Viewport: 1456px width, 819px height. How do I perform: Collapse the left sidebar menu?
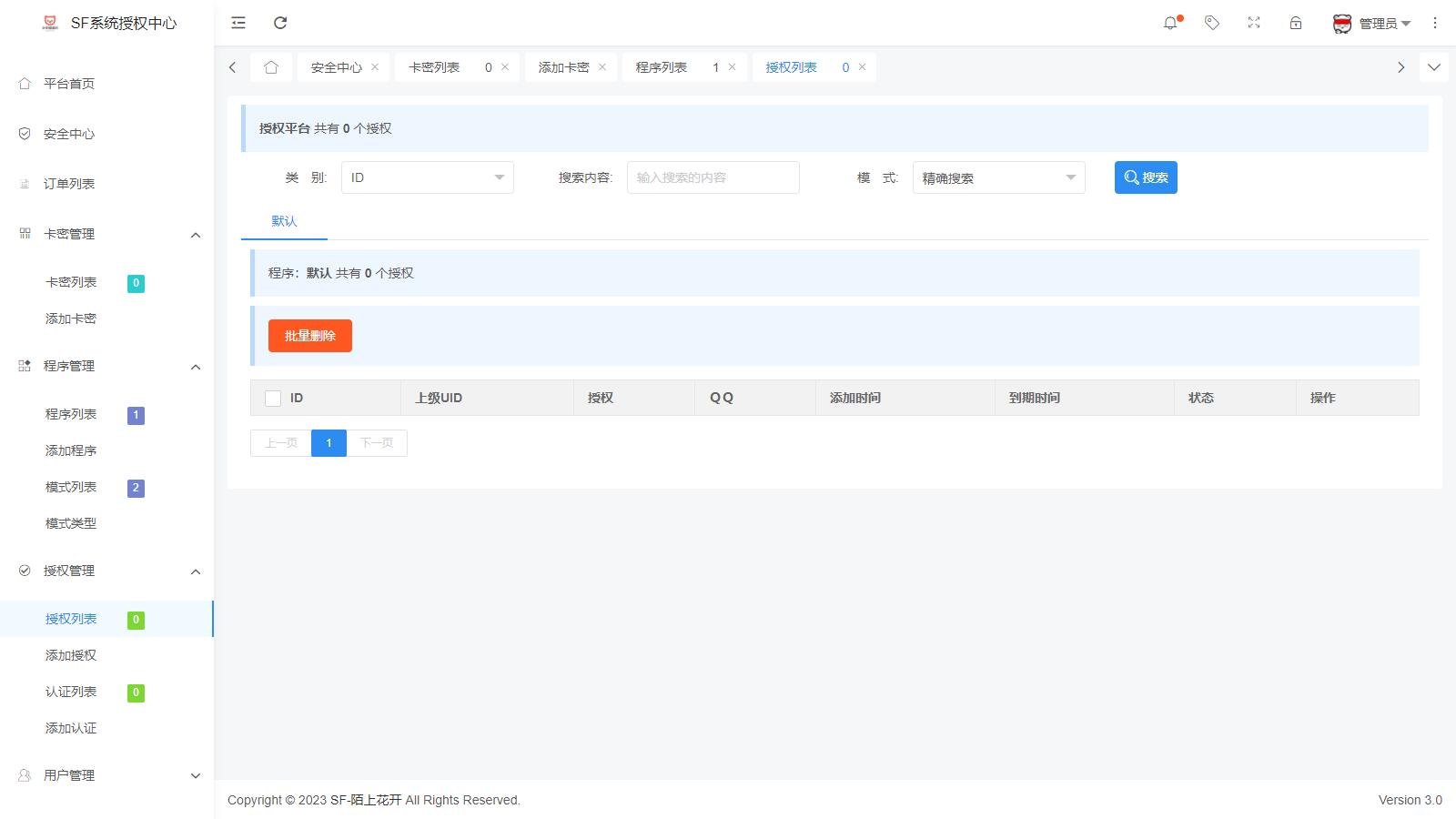point(238,23)
